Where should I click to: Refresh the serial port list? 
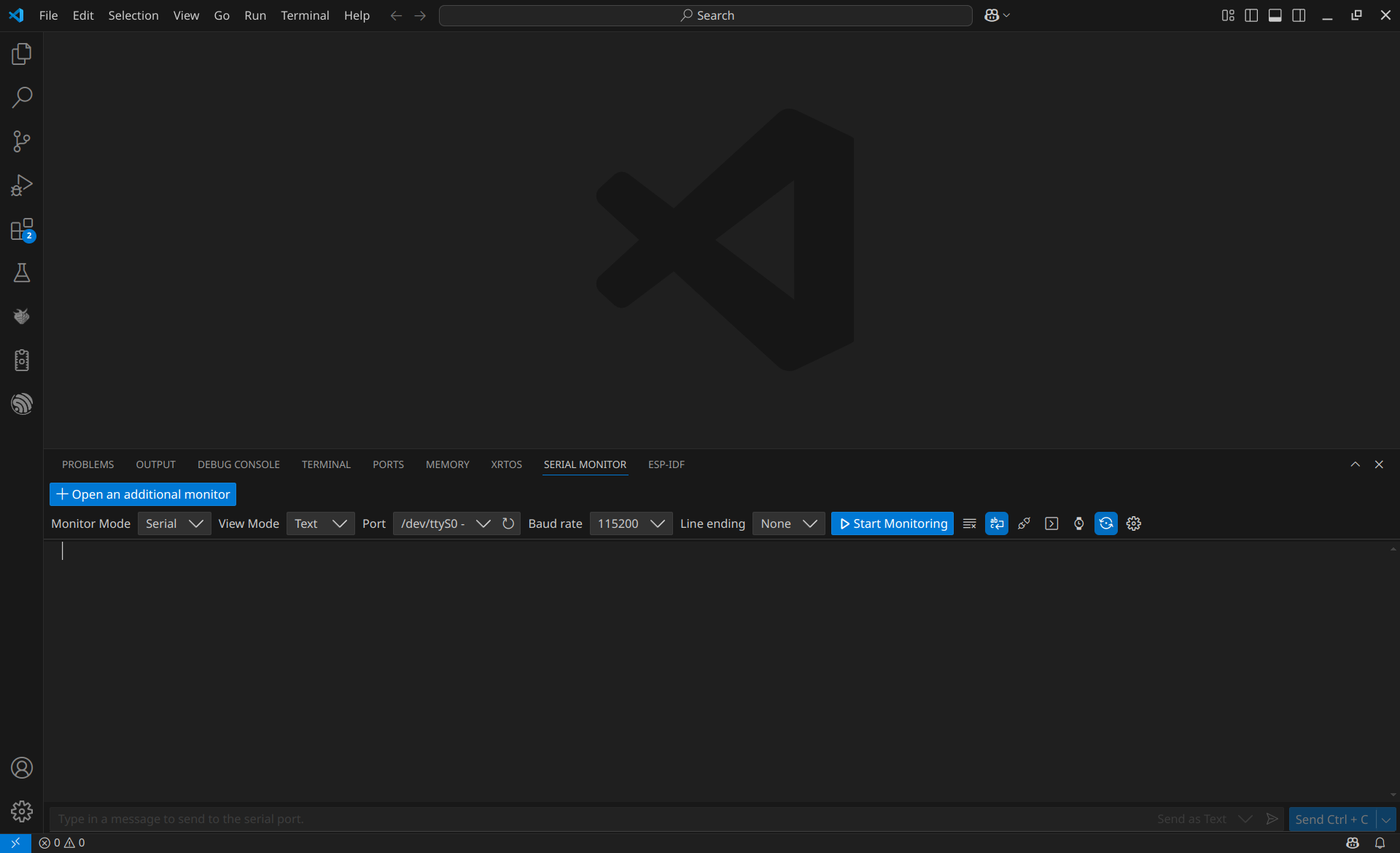(508, 523)
